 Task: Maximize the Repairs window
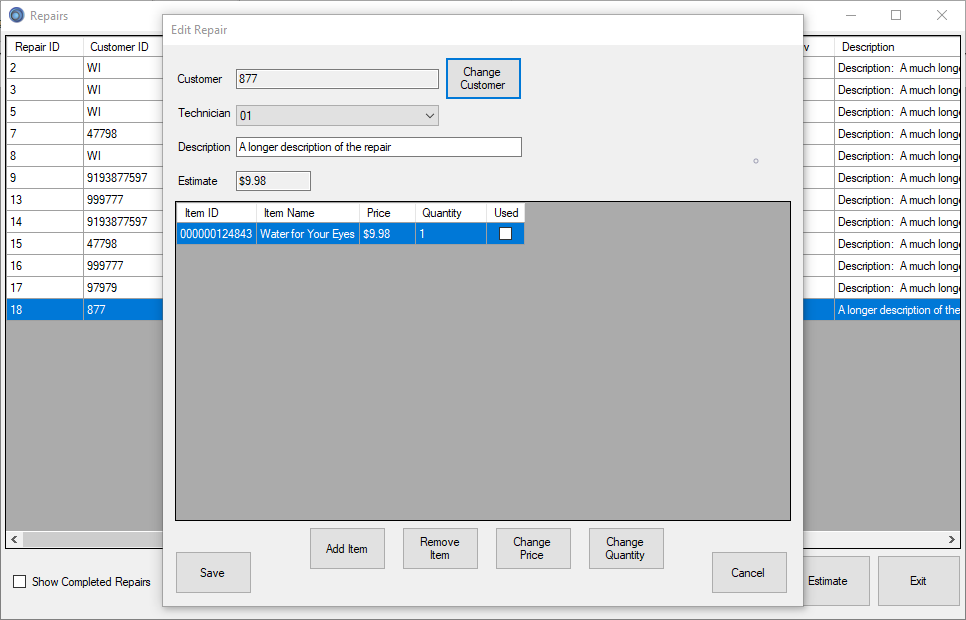coord(896,16)
